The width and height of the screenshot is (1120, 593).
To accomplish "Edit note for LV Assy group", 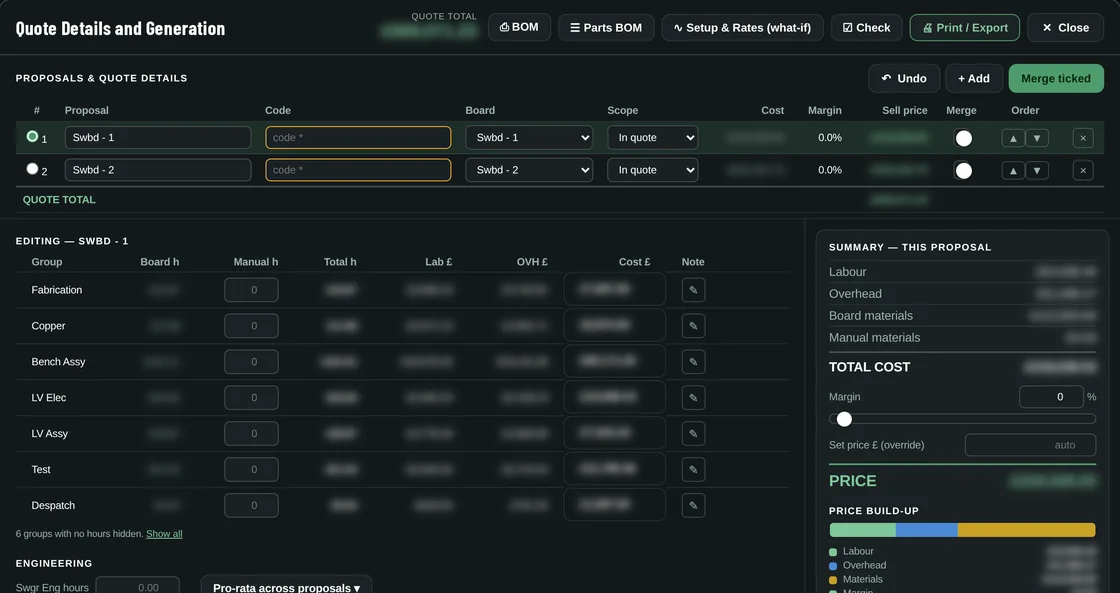I will pos(693,434).
